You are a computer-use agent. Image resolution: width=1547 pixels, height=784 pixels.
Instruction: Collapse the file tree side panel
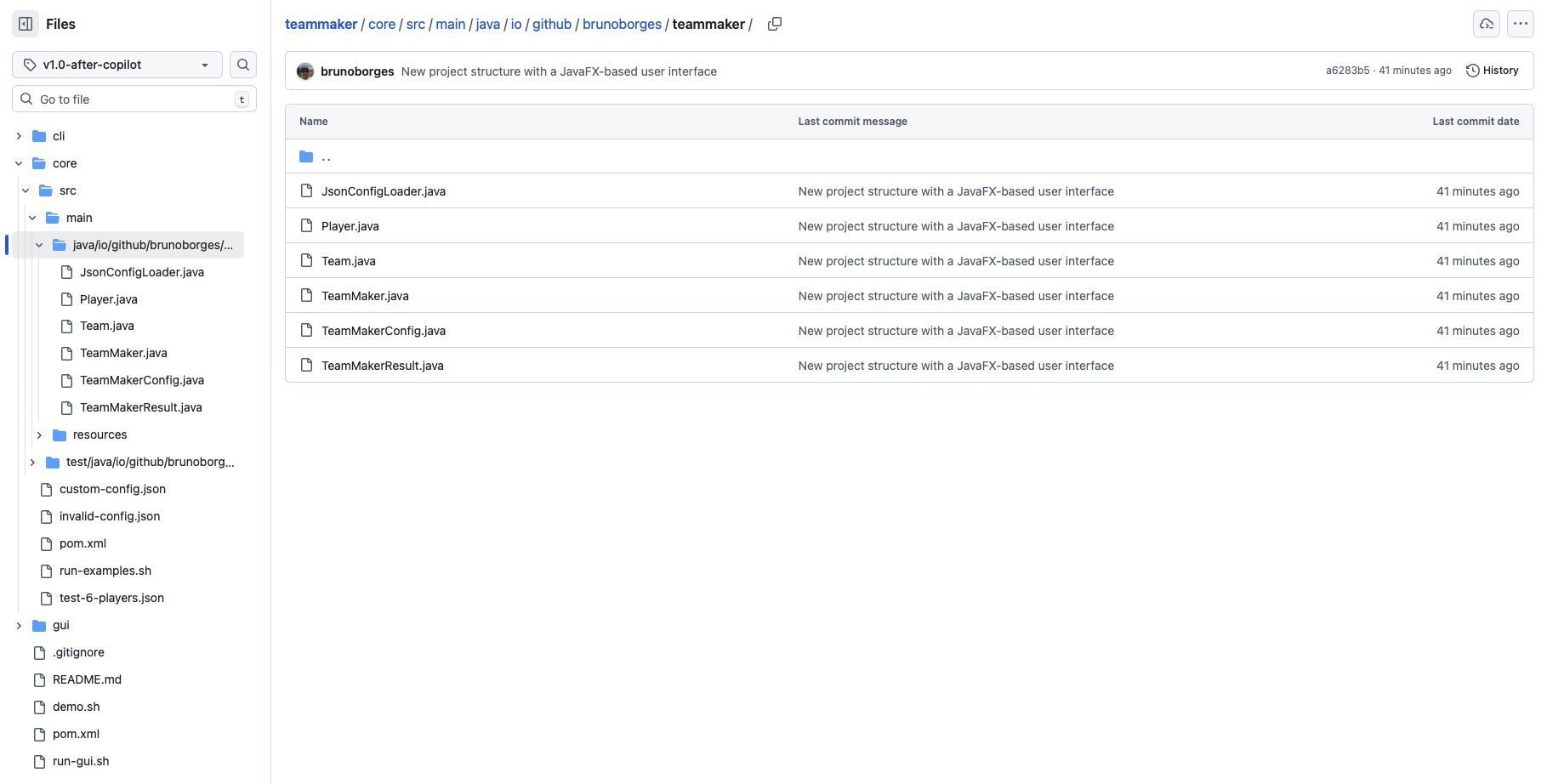click(26, 24)
